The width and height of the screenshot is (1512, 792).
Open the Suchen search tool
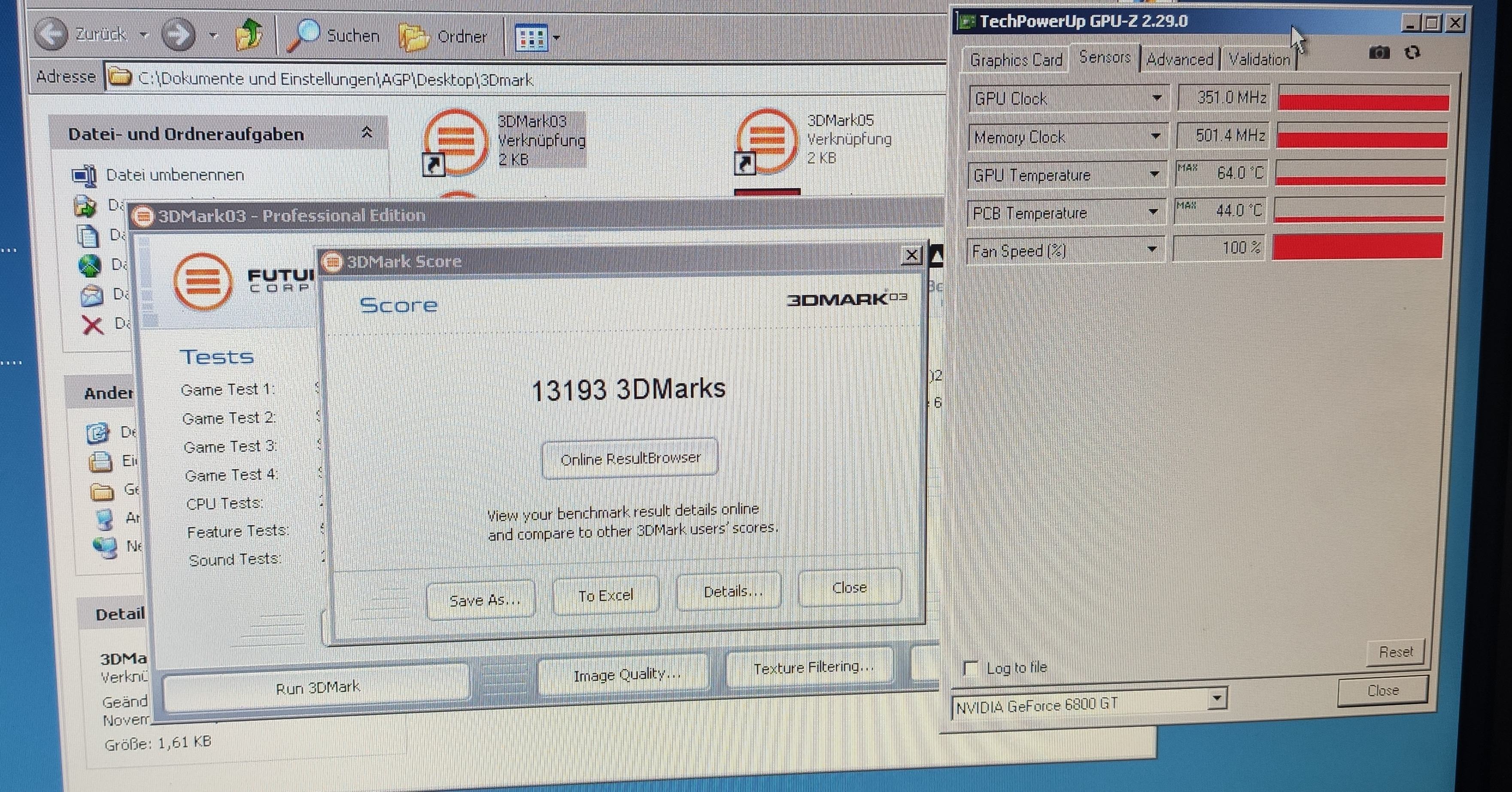334,36
